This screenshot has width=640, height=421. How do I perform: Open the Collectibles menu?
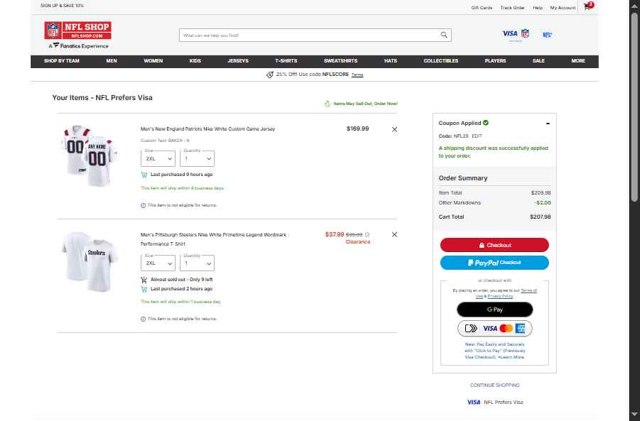[441, 61]
